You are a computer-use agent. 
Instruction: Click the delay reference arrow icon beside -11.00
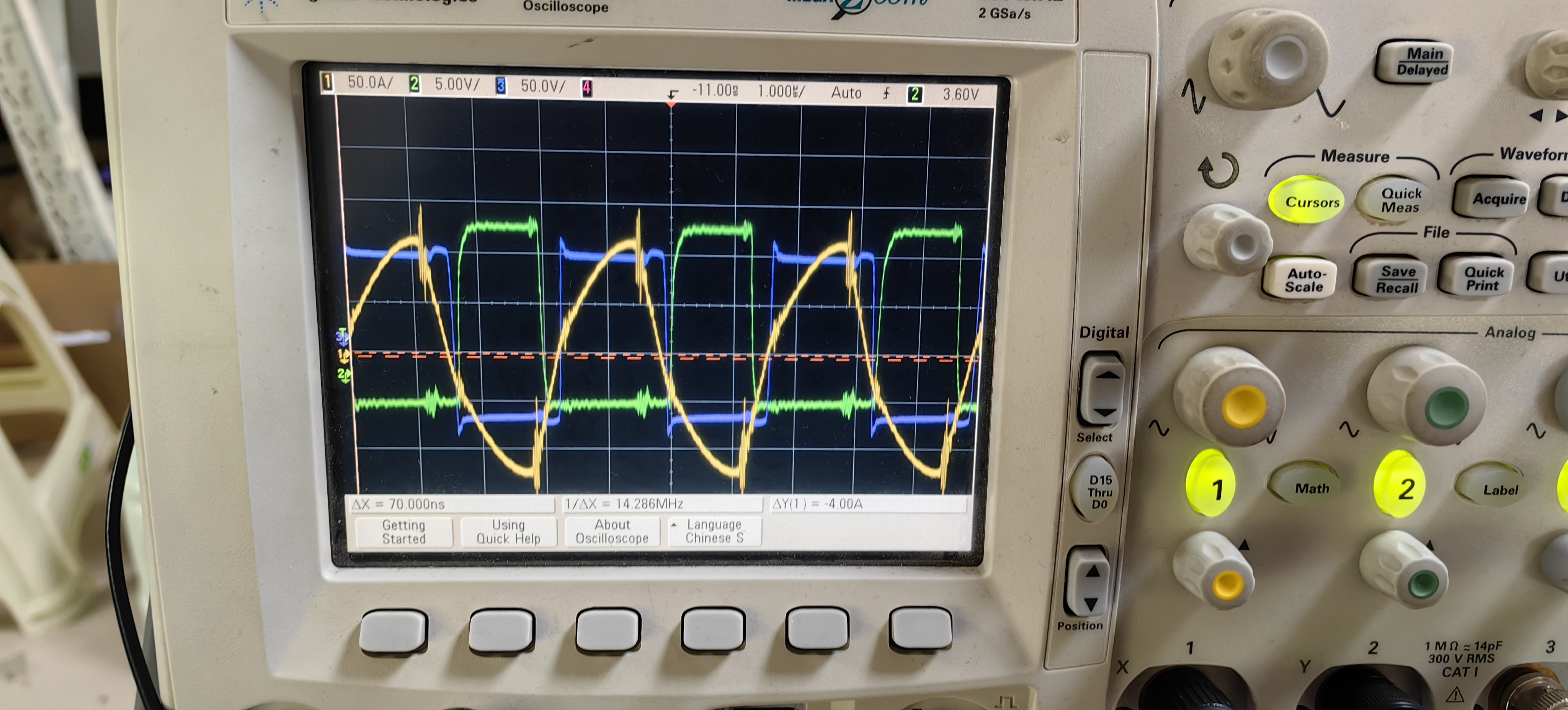point(673,94)
